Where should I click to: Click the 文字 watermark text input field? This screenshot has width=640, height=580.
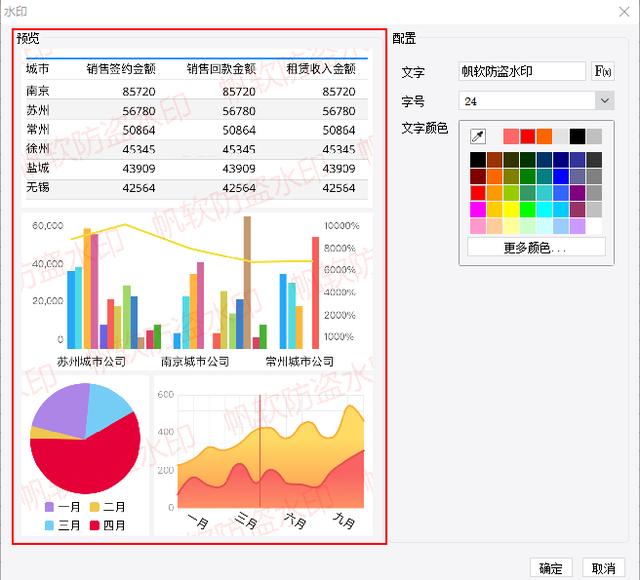pyautogui.click(x=522, y=71)
